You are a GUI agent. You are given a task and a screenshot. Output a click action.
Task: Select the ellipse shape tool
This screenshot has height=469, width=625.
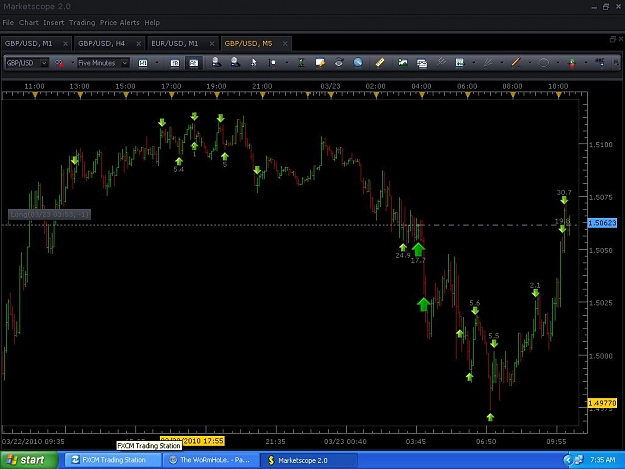pyautogui.click(x=544, y=63)
